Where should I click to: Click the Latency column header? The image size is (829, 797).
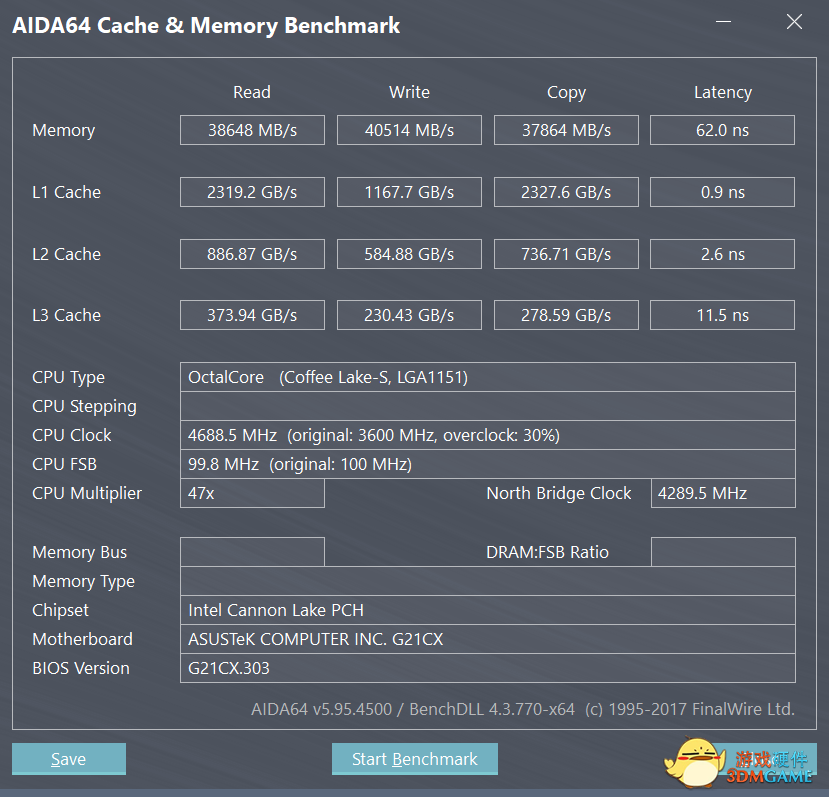click(723, 93)
